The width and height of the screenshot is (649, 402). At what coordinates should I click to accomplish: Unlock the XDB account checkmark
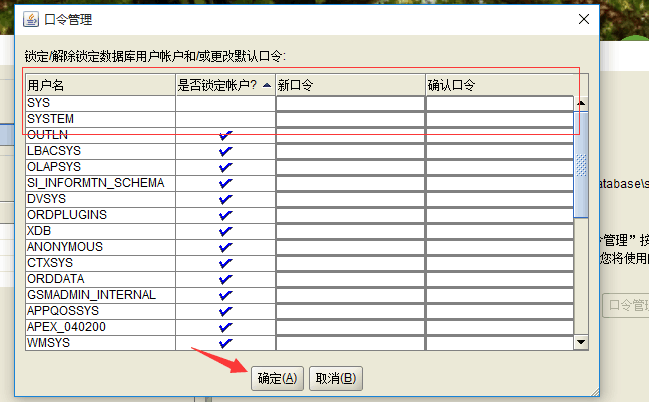(x=226, y=231)
